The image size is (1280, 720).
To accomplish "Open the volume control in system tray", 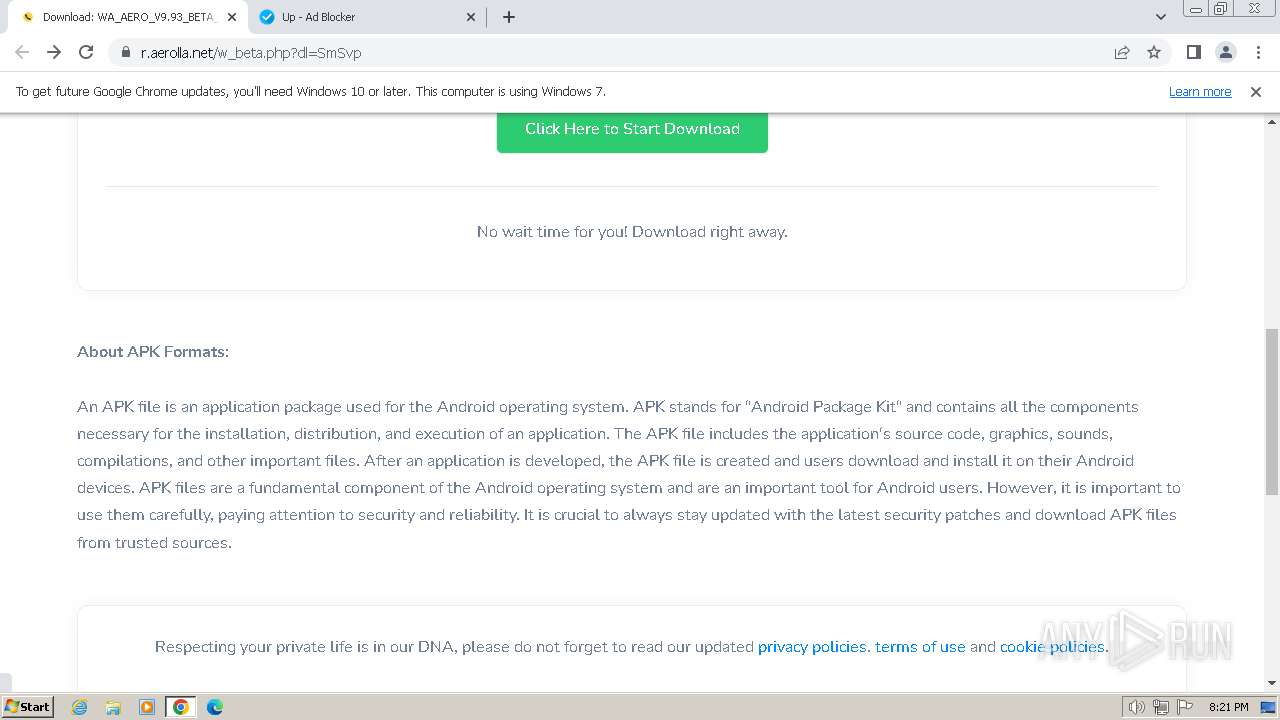I will [1137, 707].
